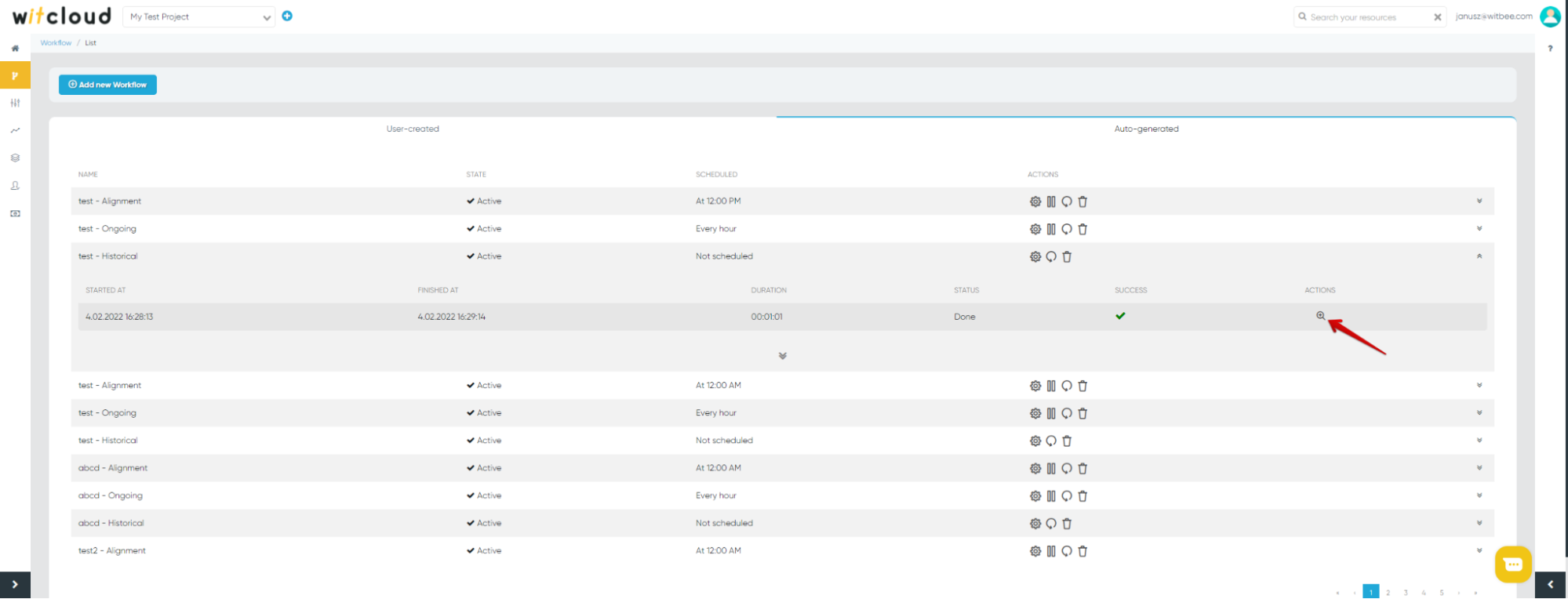Click the abcd - Historical workflow name
The width and height of the screenshot is (1568, 599).
click(111, 523)
